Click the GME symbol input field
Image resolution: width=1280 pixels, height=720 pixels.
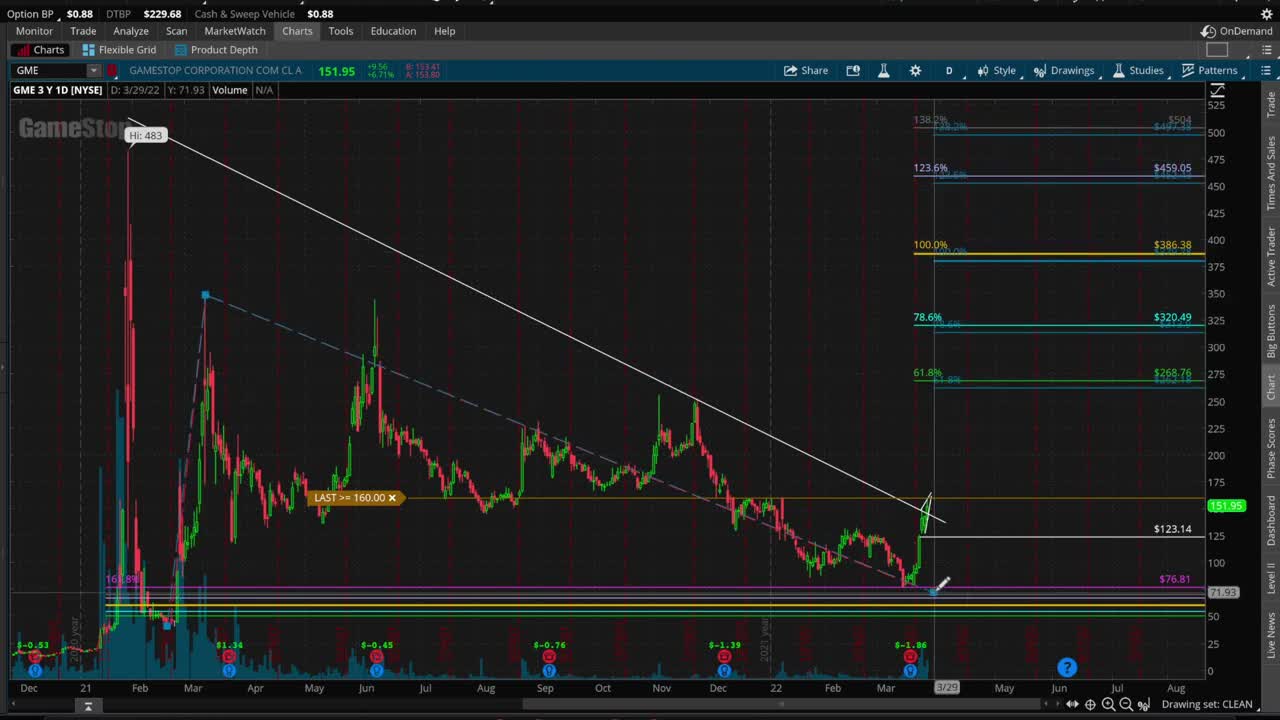pyautogui.click(x=49, y=70)
